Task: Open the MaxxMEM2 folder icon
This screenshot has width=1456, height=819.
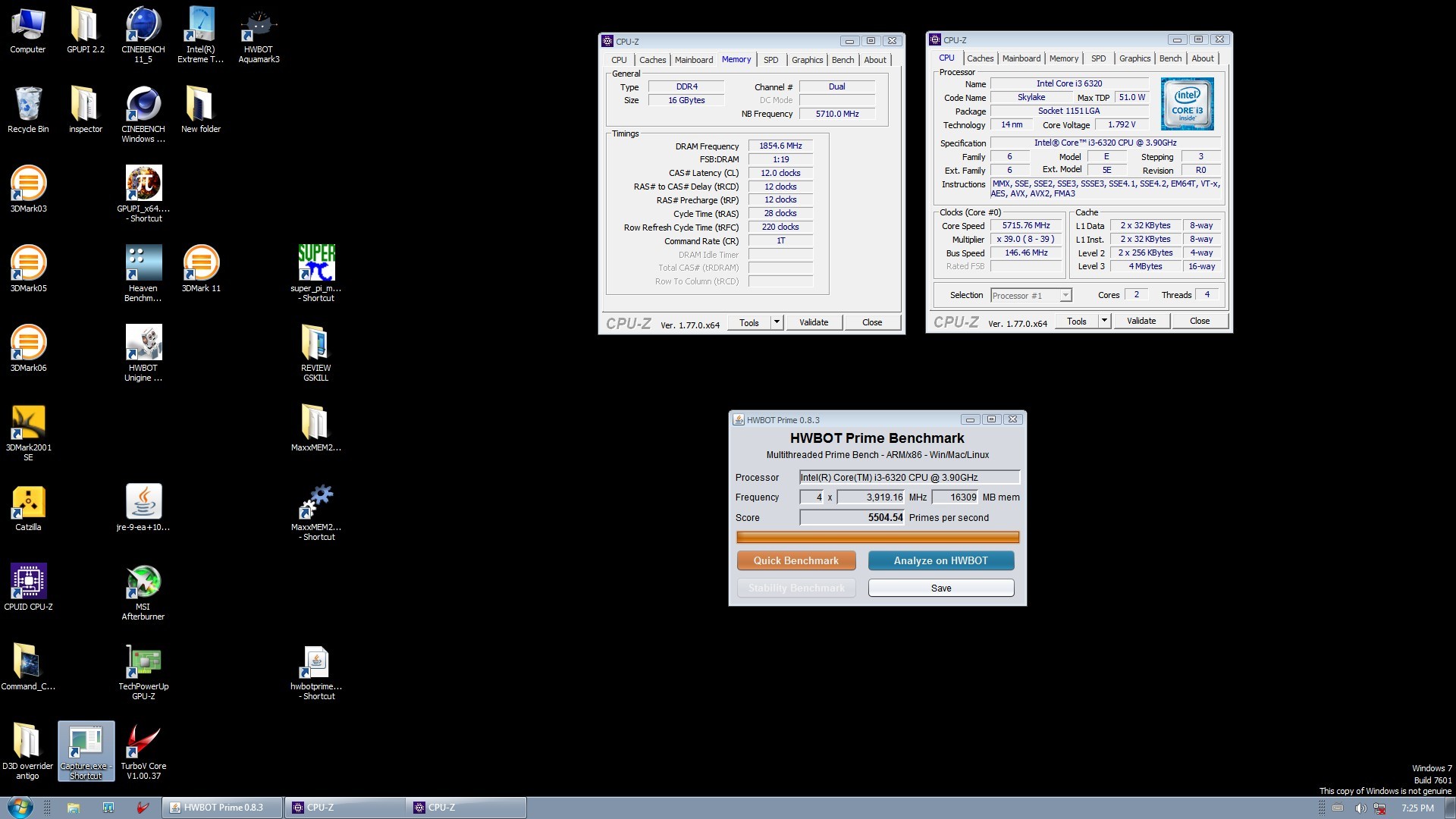Action: pyautogui.click(x=316, y=428)
